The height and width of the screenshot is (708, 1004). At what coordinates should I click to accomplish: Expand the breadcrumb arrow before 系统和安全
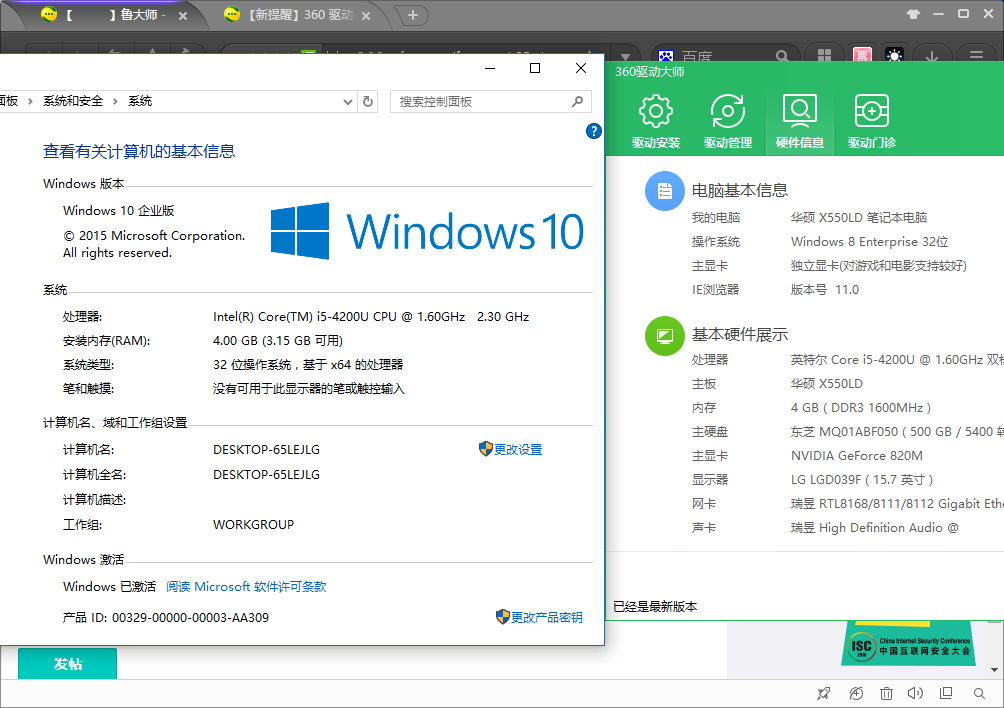coord(29,101)
